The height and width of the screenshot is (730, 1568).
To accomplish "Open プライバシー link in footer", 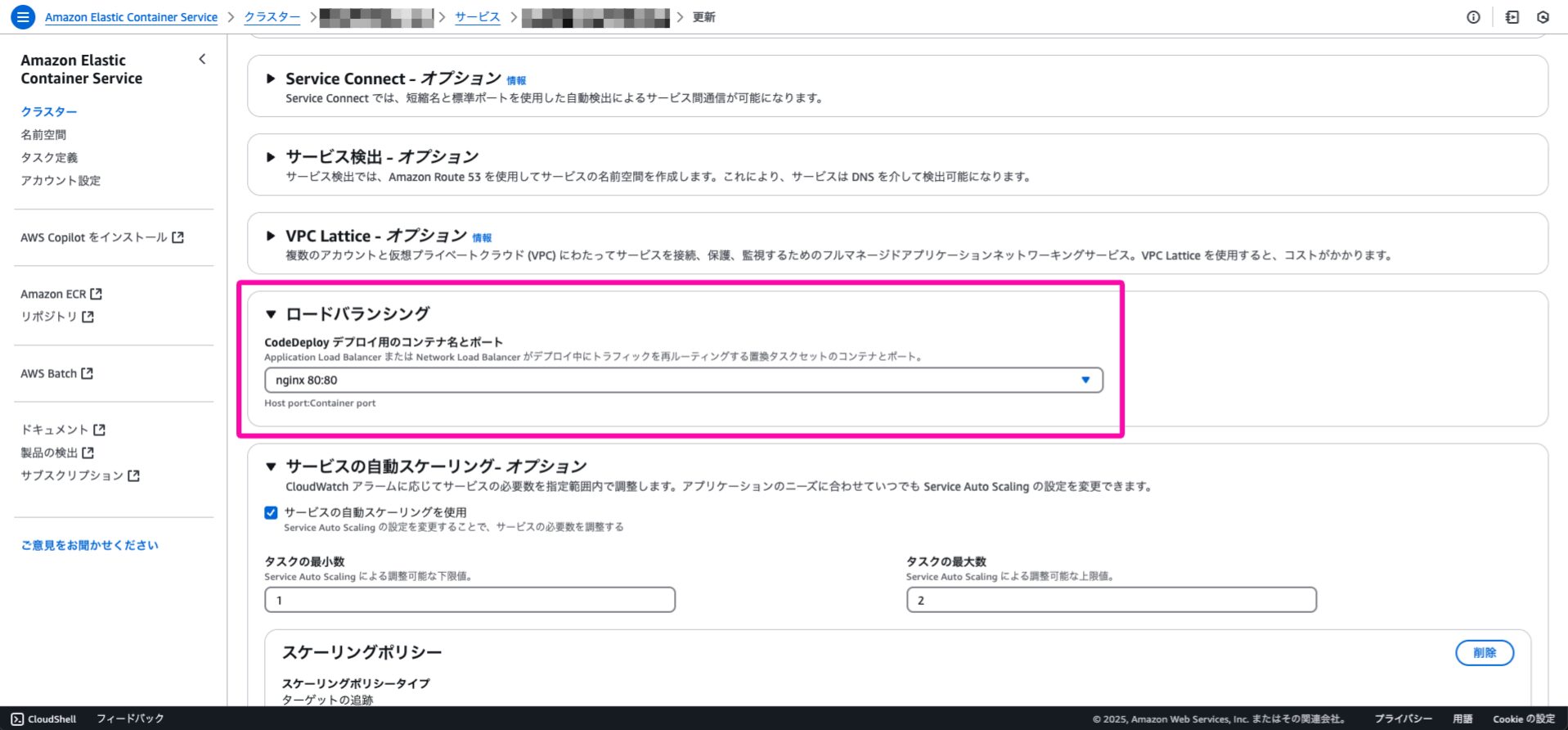I will (x=1403, y=719).
